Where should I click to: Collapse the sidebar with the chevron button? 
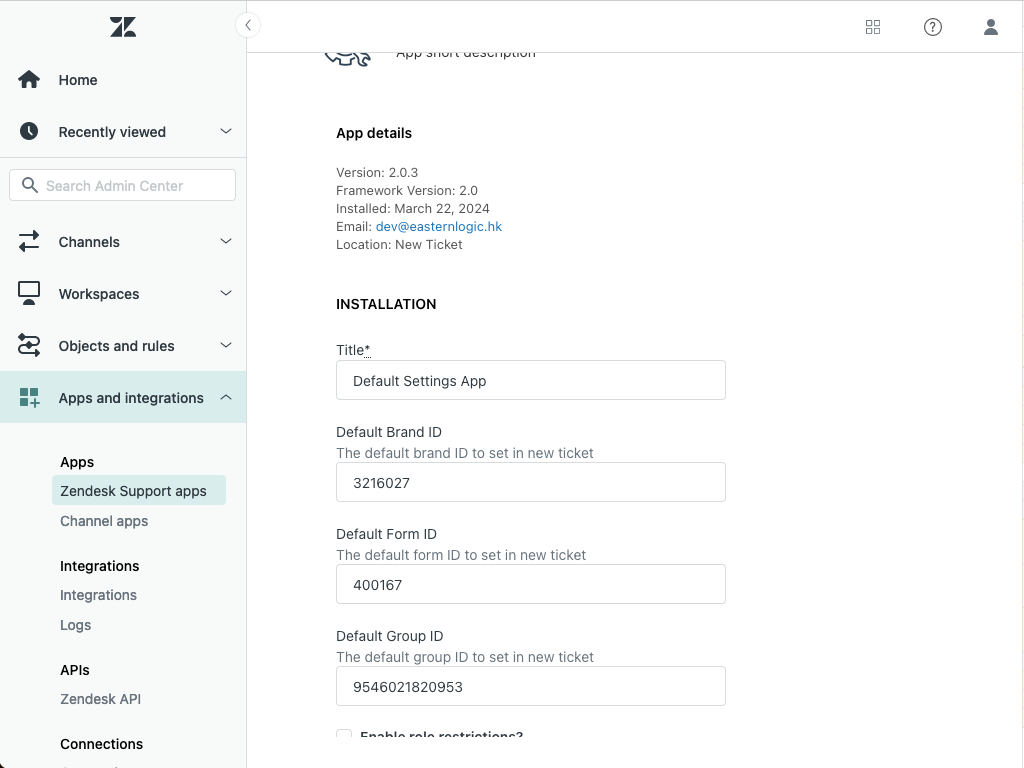click(247, 25)
